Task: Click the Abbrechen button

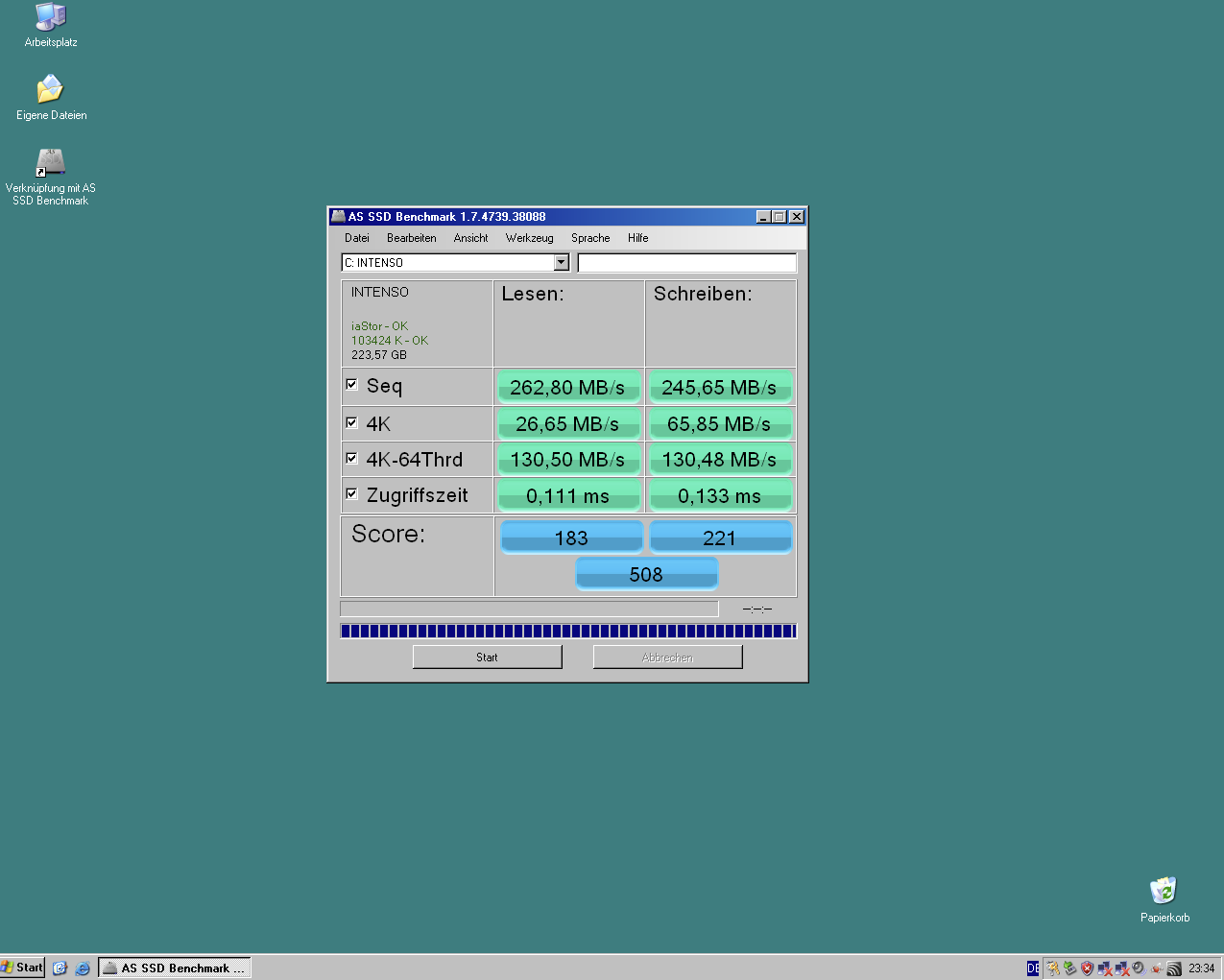Action: [667, 657]
